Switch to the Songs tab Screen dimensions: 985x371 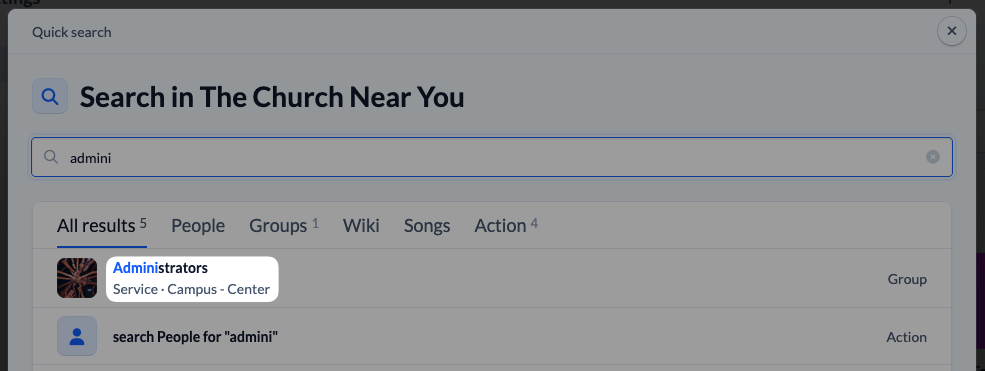point(427,225)
